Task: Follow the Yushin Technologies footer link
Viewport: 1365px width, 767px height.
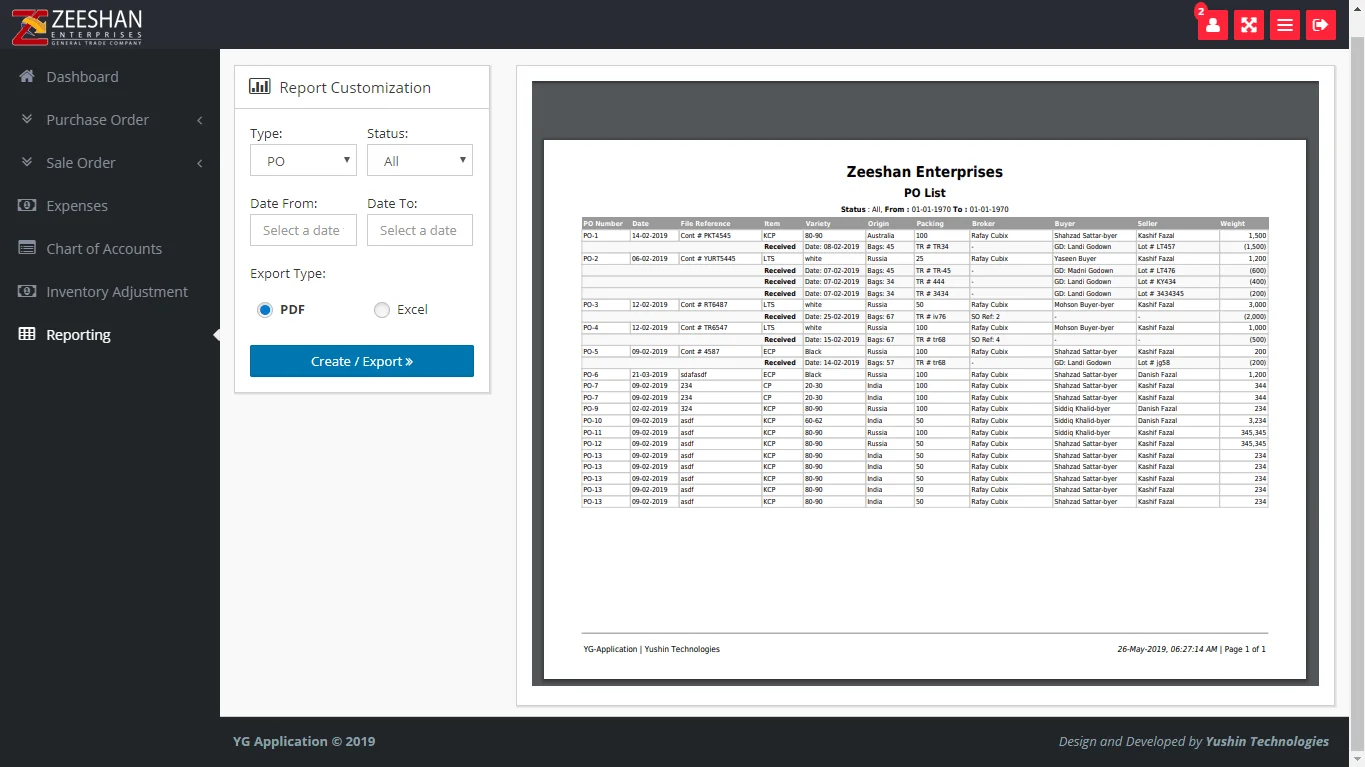Action: click(x=1267, y=742)
